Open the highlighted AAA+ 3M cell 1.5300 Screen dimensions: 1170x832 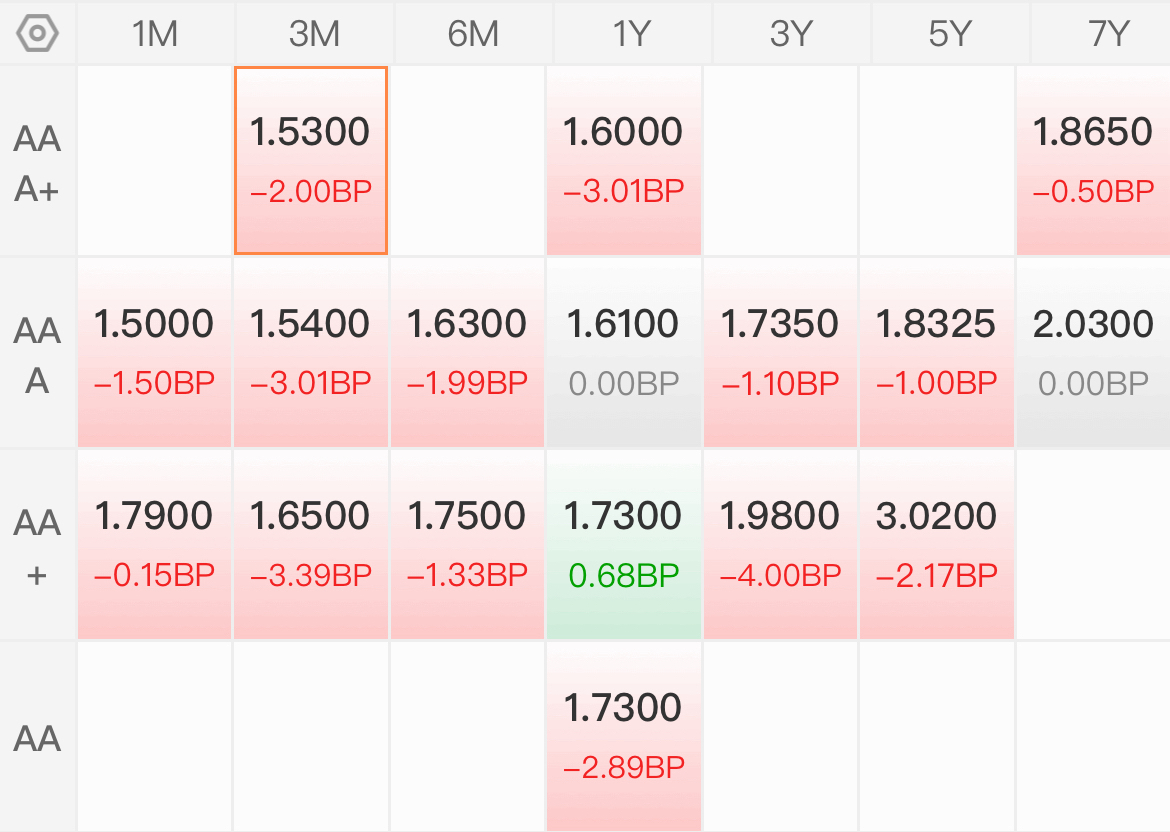click(x=311, y=160)
